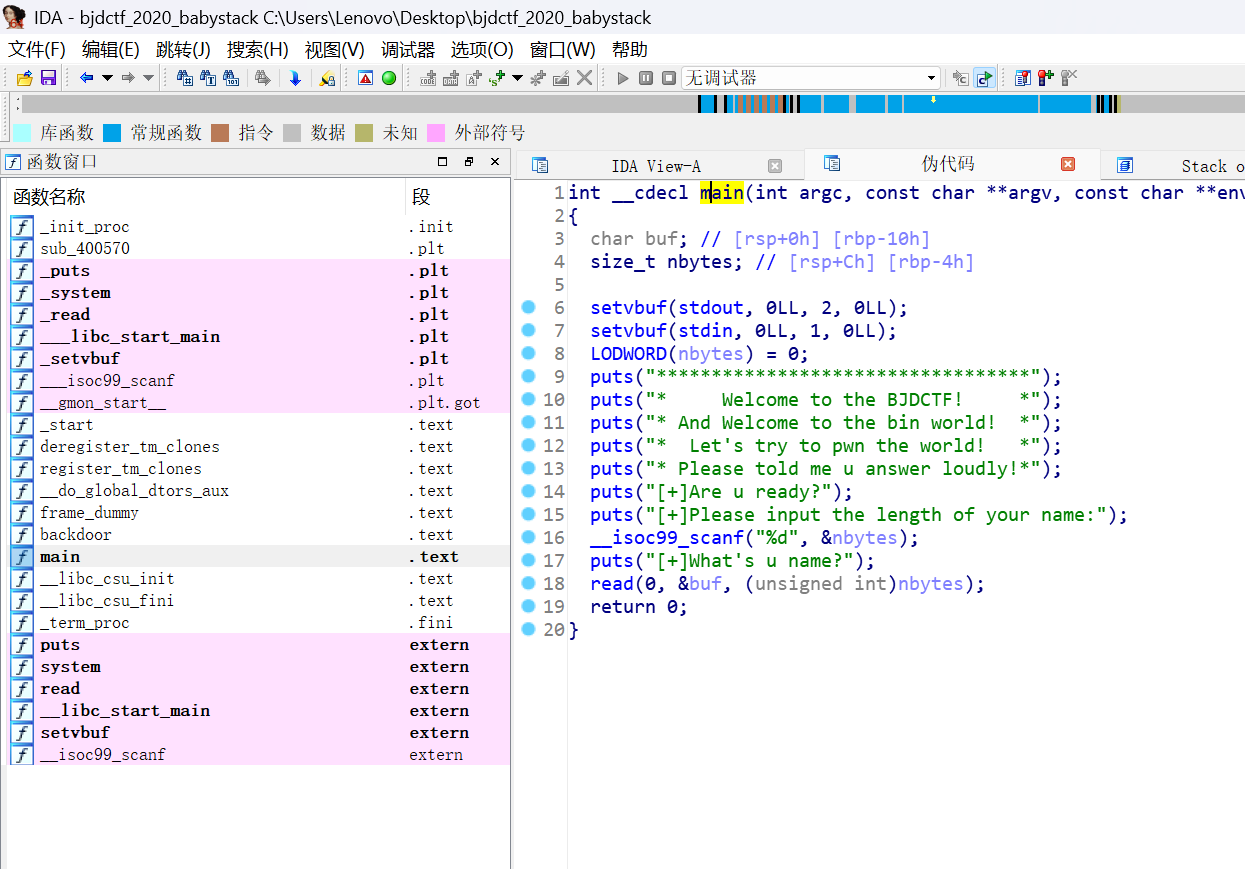Toggle breakpoint dot on line 16
1245x869 pixels.
pyautogui.click(x=529, y=537)
